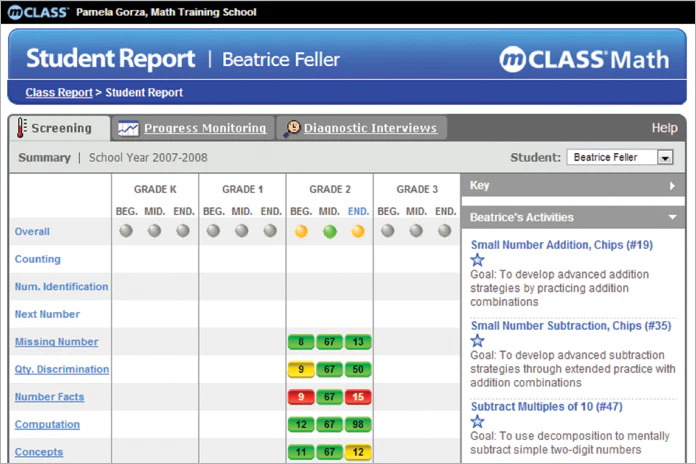Screen dimensions: 696x464
Task: Click the Diagnostic Interviews face icon
Action: pyautogui.click(x=292, y=128)
